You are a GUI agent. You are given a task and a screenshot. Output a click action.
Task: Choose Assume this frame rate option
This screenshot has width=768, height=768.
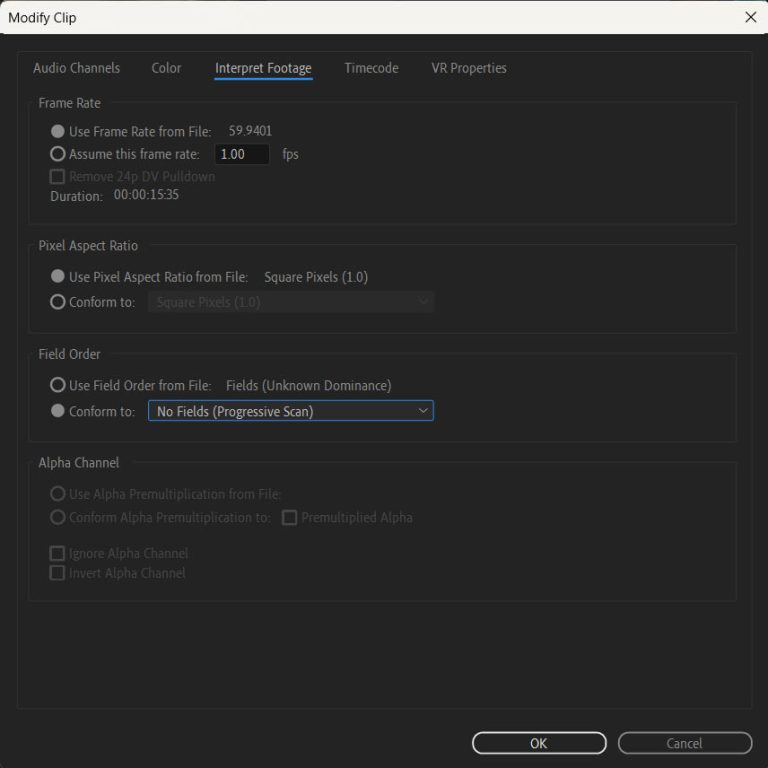pyautogui.click(x=58, y=154)
